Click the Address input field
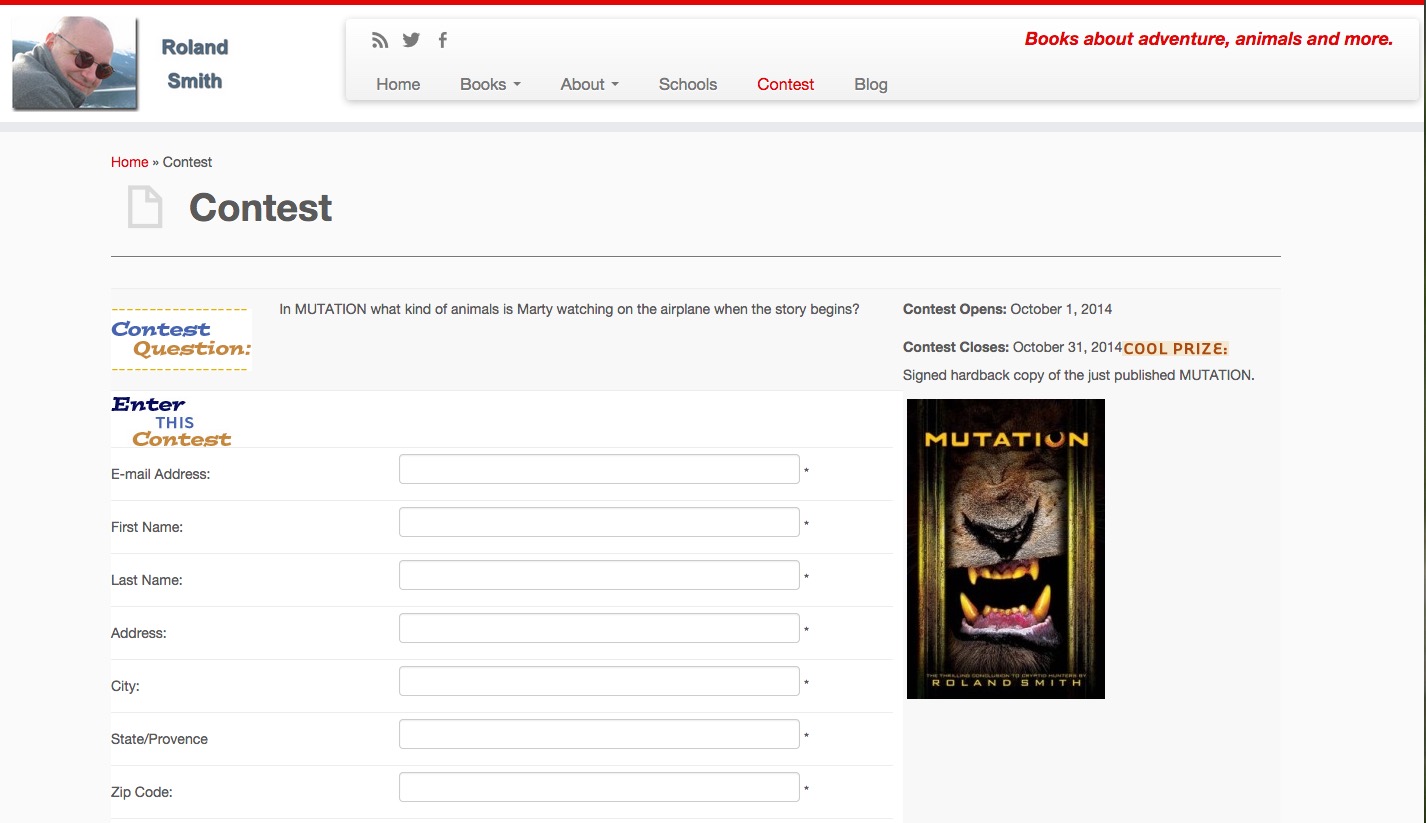This screenshot has height=823, width=1426. 599,628
